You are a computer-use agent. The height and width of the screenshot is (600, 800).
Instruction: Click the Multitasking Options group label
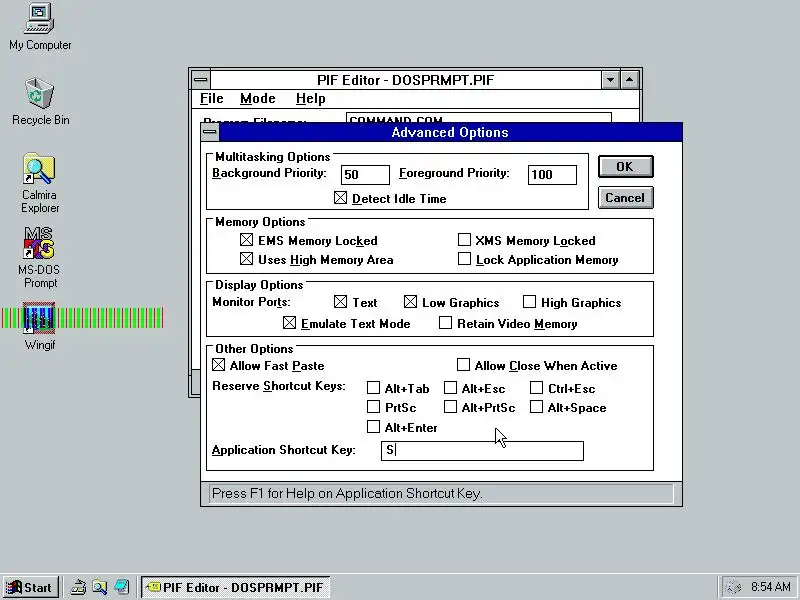(272, 157)
